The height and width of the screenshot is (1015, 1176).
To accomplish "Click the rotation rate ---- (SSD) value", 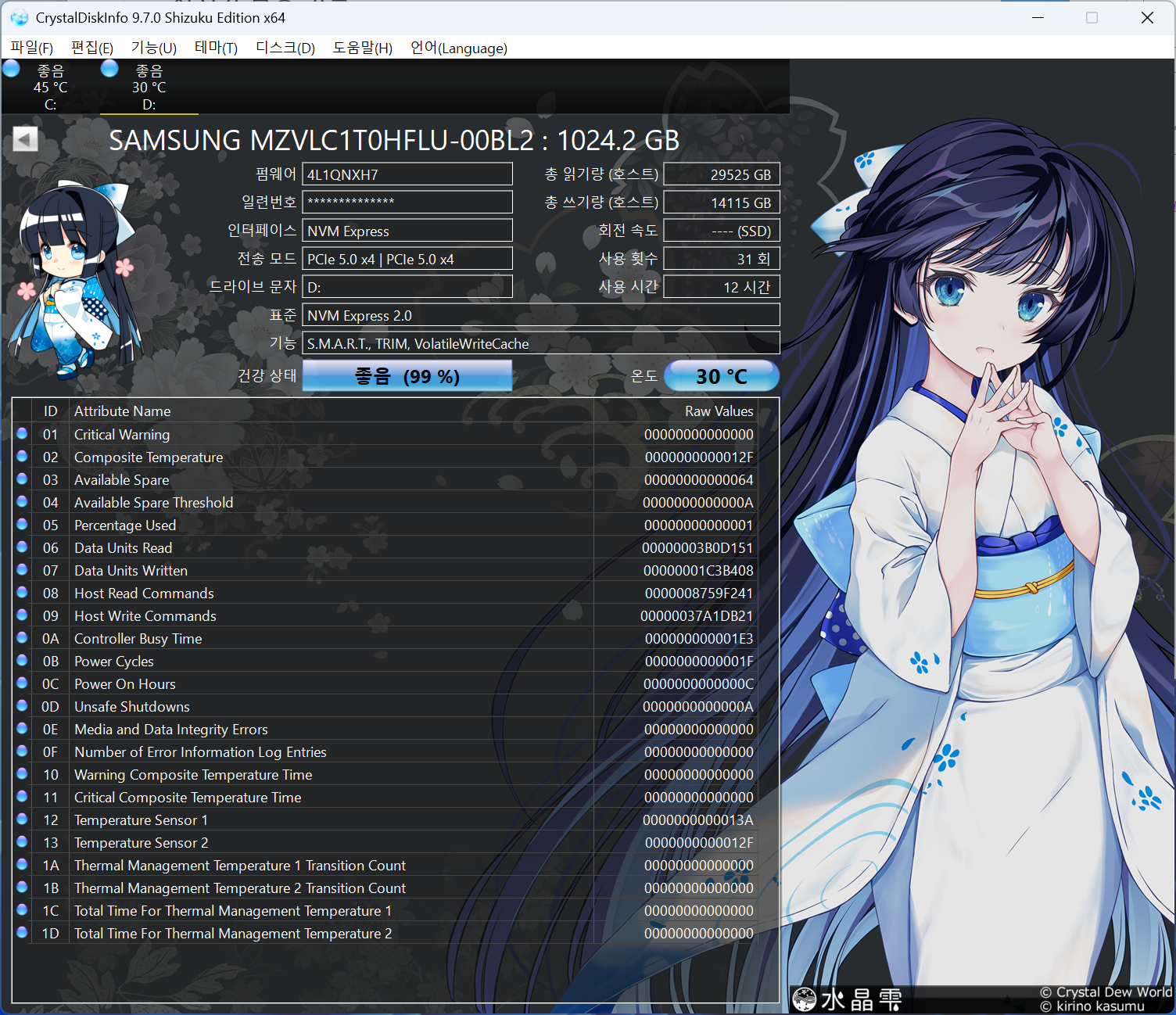I will pos(722,231).
